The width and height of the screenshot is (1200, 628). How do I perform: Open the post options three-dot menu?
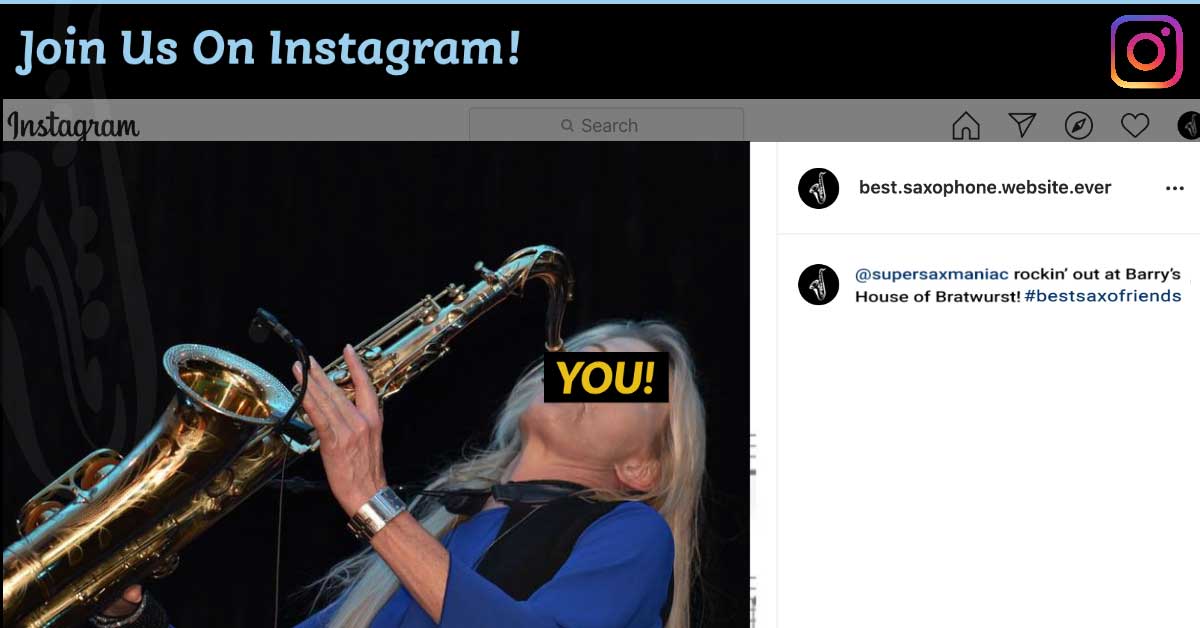pos(1174,188)
